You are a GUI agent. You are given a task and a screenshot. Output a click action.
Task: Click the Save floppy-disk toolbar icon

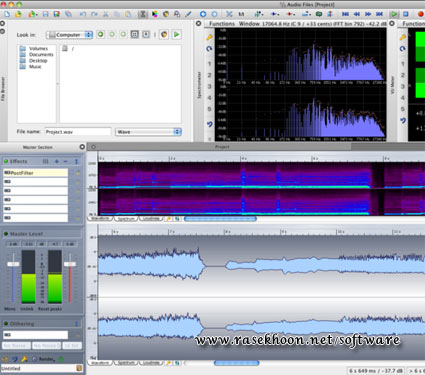click(46, 14)
